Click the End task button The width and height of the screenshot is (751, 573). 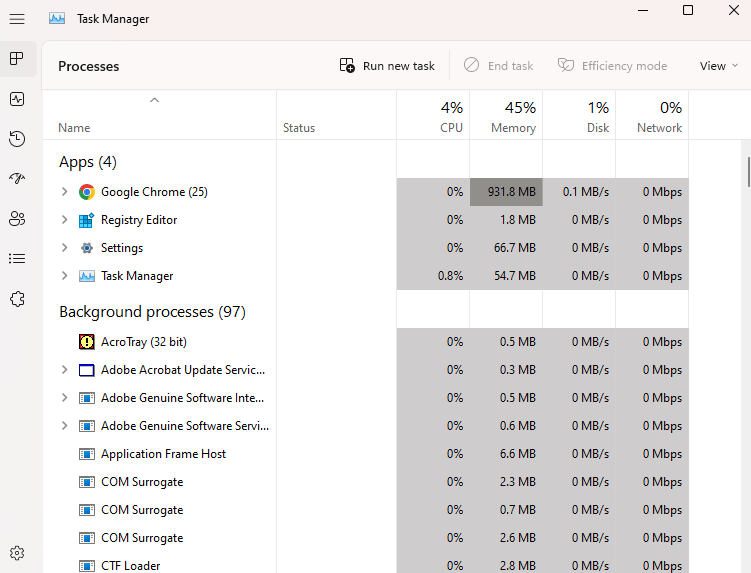coord(499,66)
